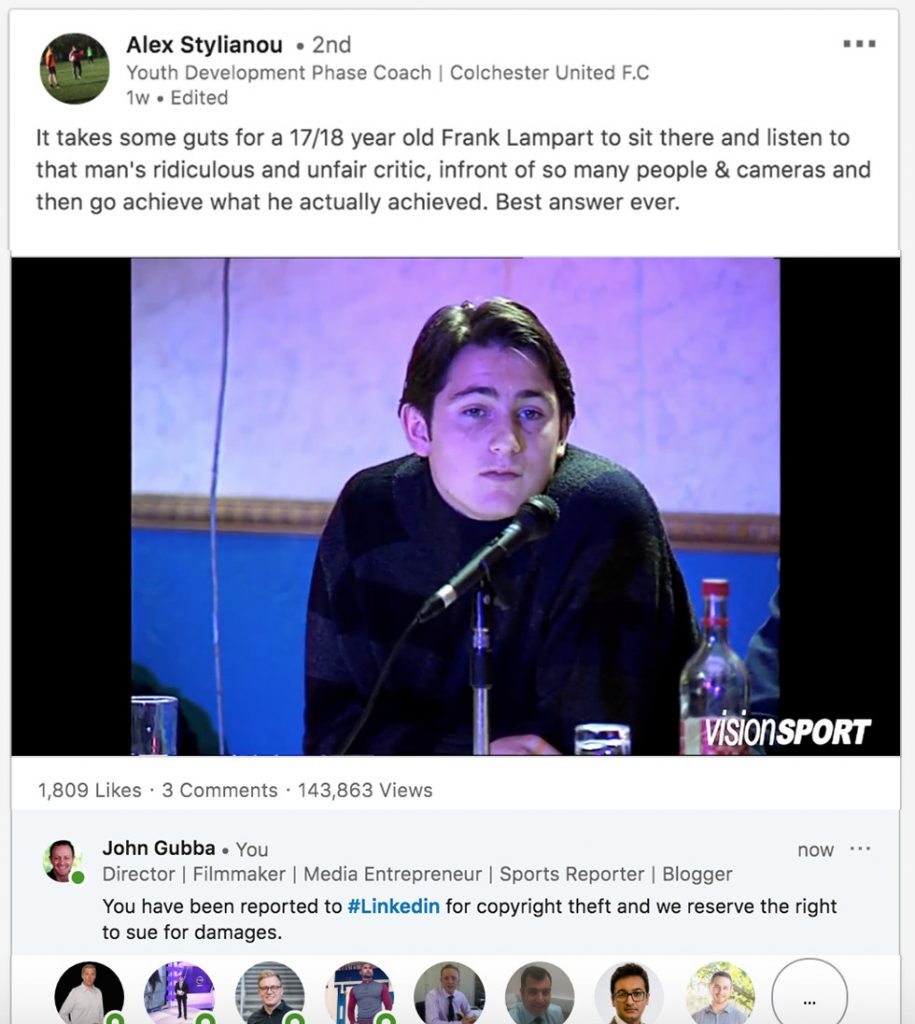Open the post options three-dot menu

(x=859, y=44)
